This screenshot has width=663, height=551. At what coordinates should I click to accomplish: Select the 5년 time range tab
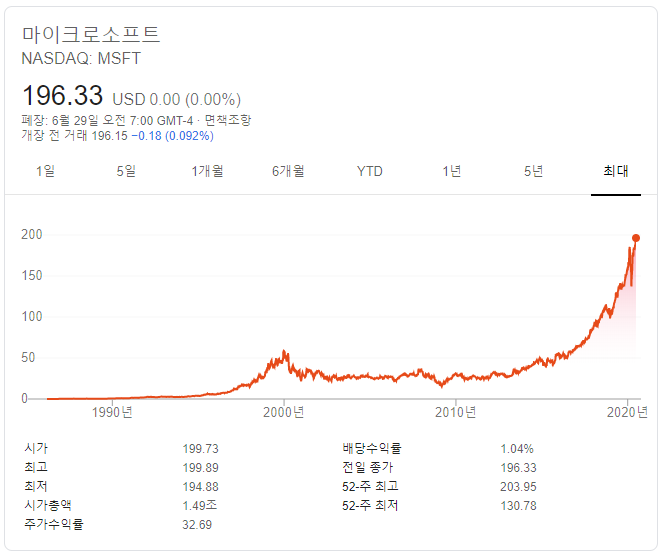click(533, 171)
